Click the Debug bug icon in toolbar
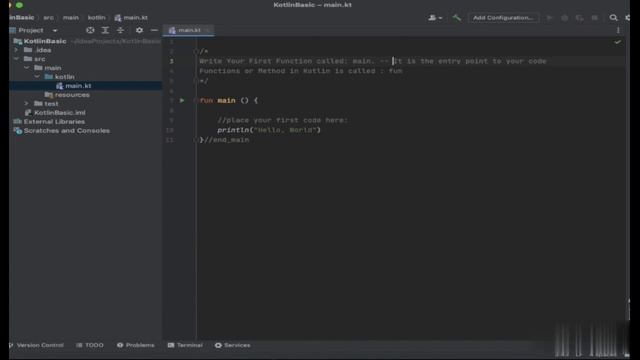The image size is (640, 360). coord(564,18)
